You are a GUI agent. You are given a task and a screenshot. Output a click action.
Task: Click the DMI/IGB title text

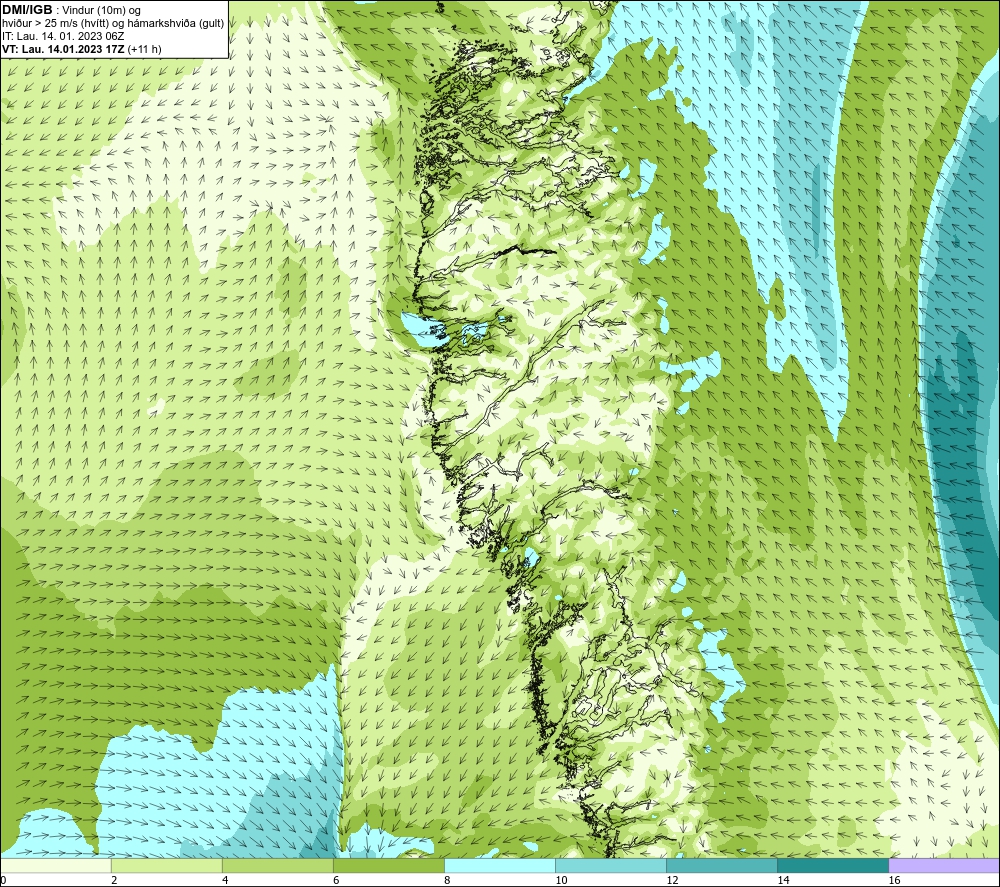click(27, 10)
